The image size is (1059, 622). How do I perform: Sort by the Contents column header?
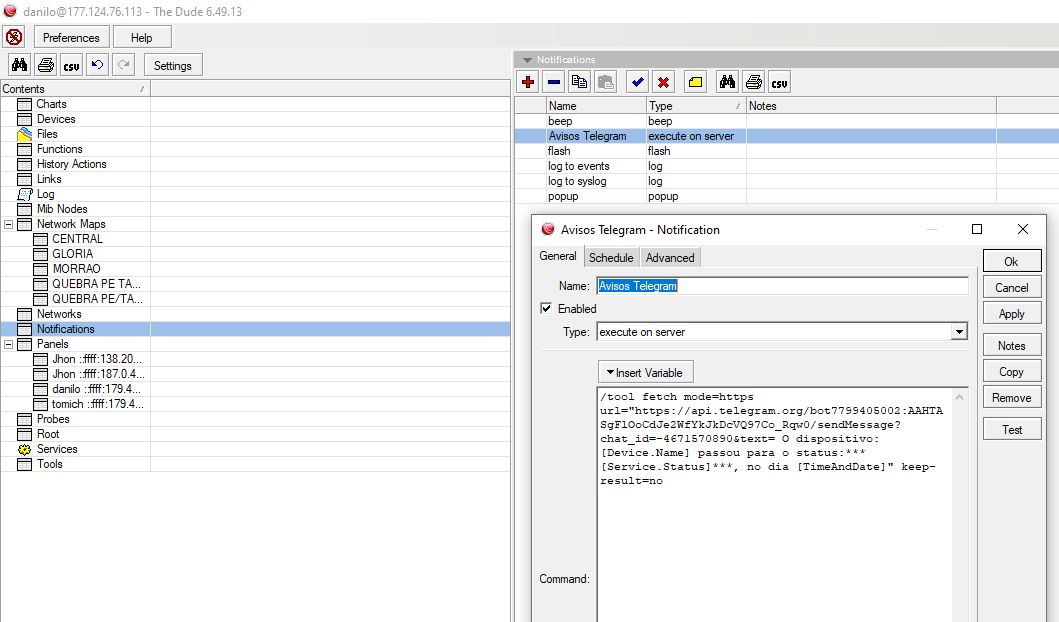click(x=75, y=88)
